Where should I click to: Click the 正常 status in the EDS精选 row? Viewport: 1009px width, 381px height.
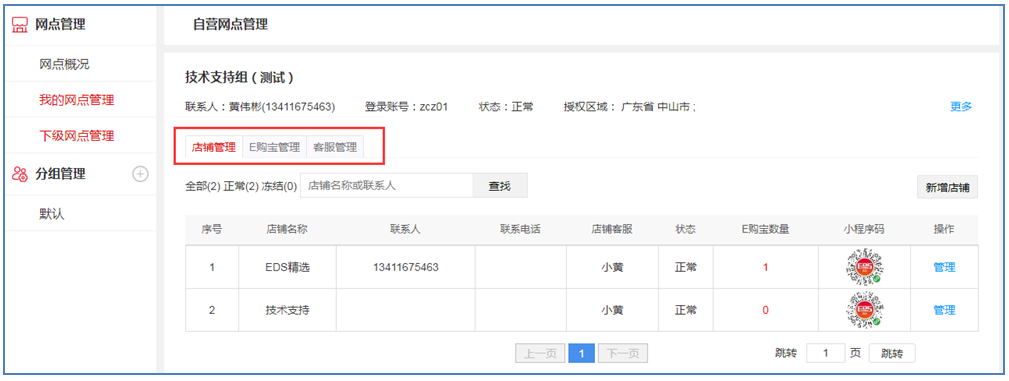[685, 268]
